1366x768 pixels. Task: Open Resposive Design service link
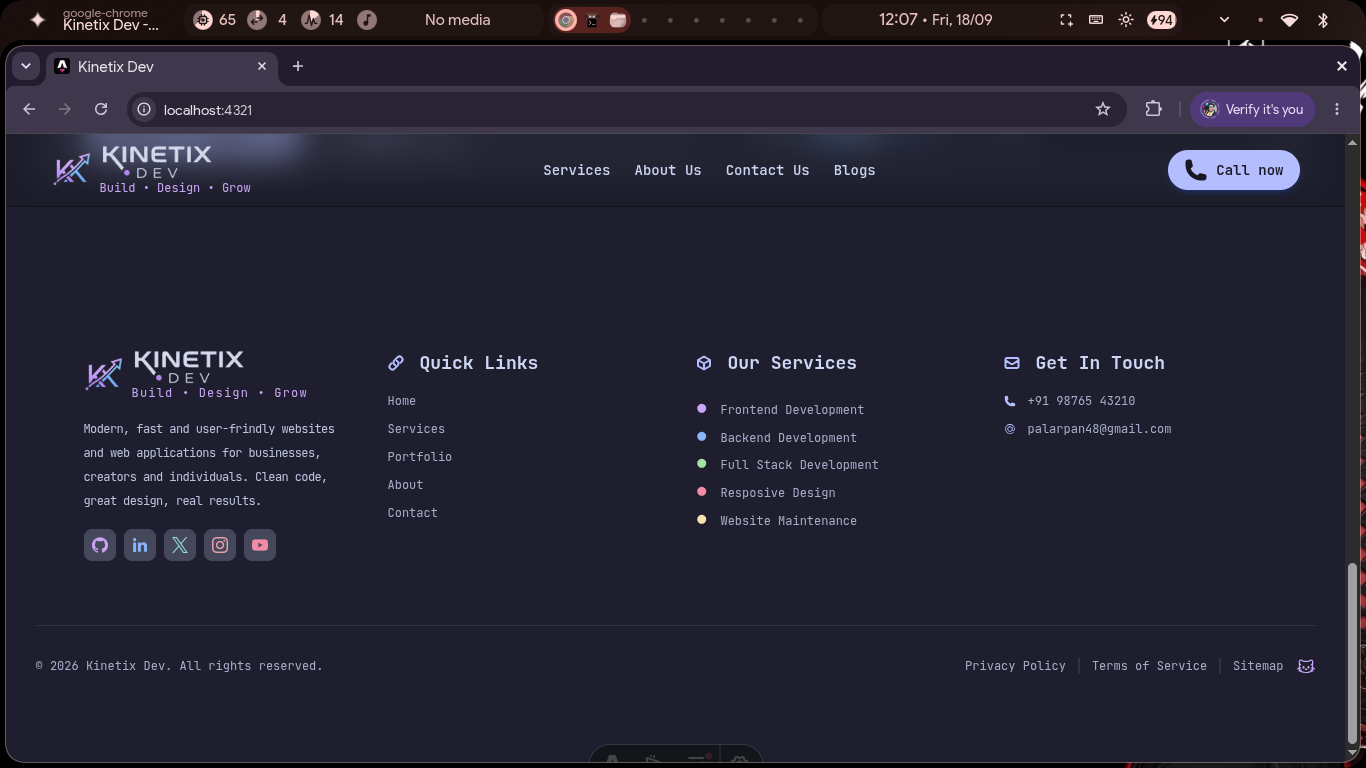778,493
